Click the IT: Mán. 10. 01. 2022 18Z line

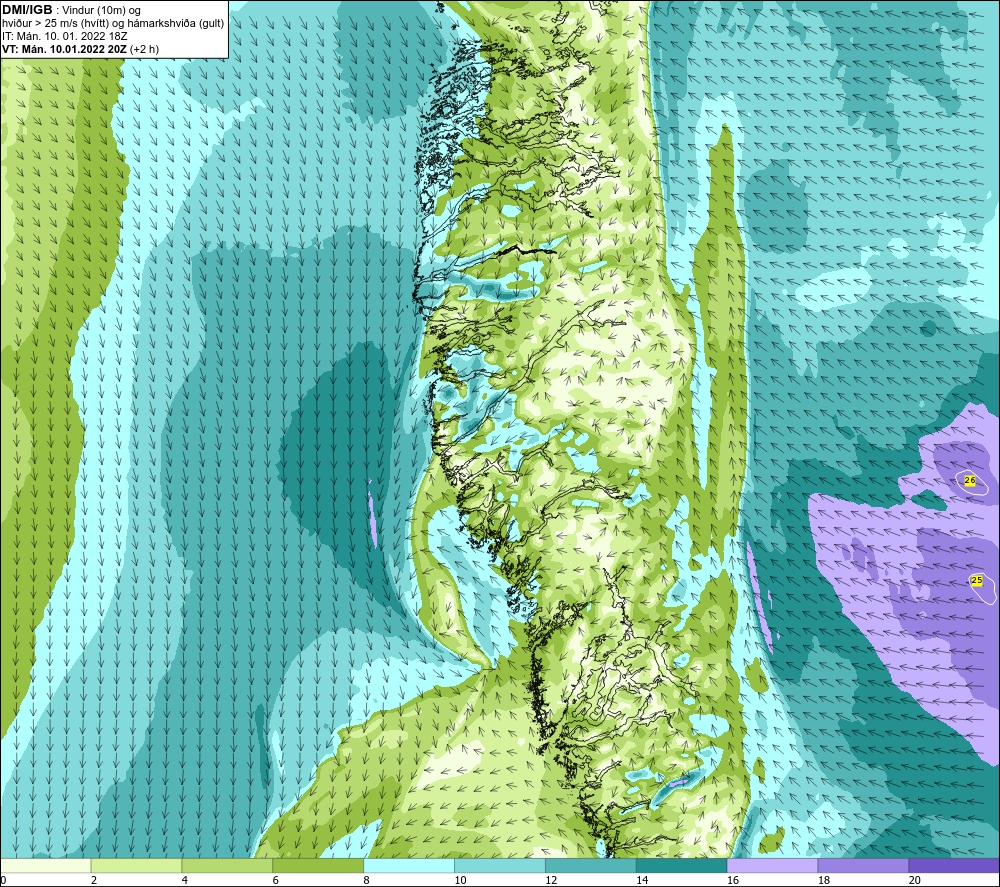tap(64, 36)
